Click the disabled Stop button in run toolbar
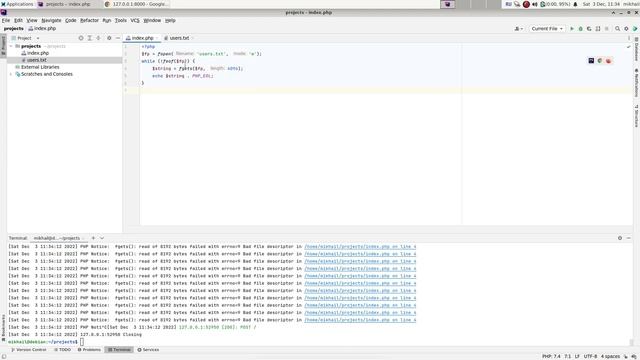 coord(607,29)
